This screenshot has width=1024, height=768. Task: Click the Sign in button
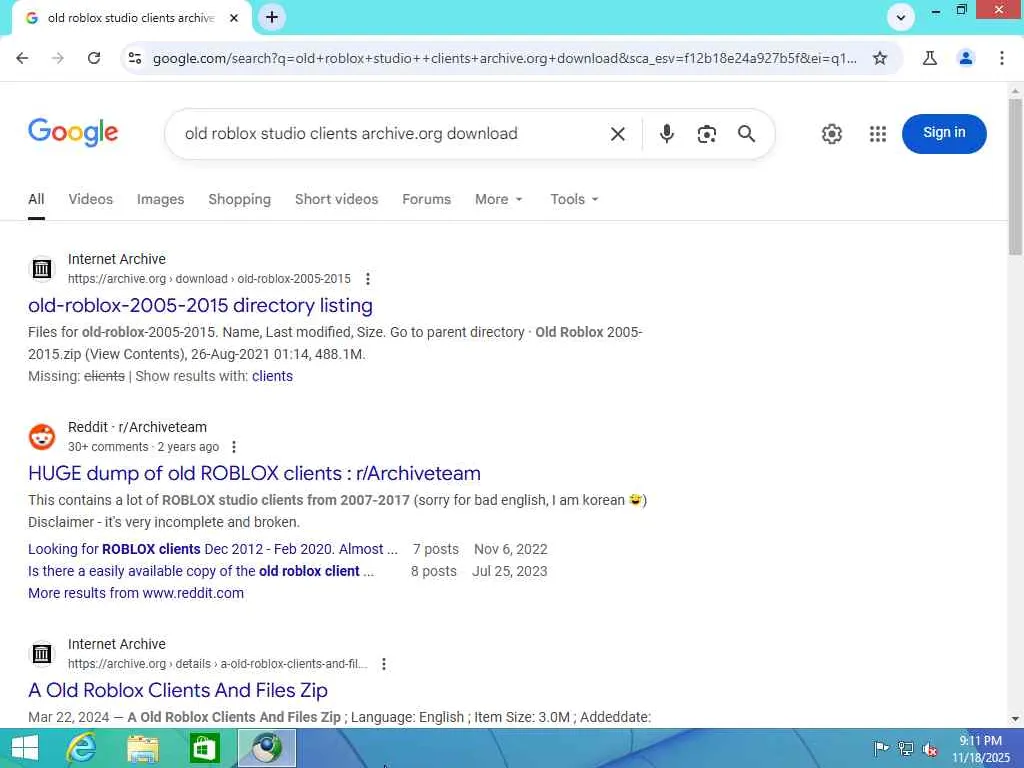click(944, 133)
